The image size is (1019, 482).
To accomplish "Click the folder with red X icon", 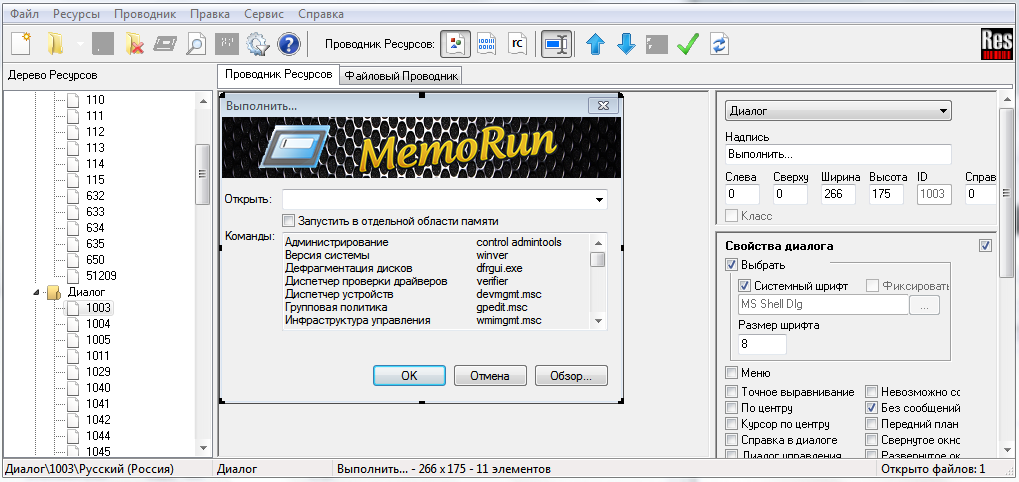I will click(x=135, y=44).
